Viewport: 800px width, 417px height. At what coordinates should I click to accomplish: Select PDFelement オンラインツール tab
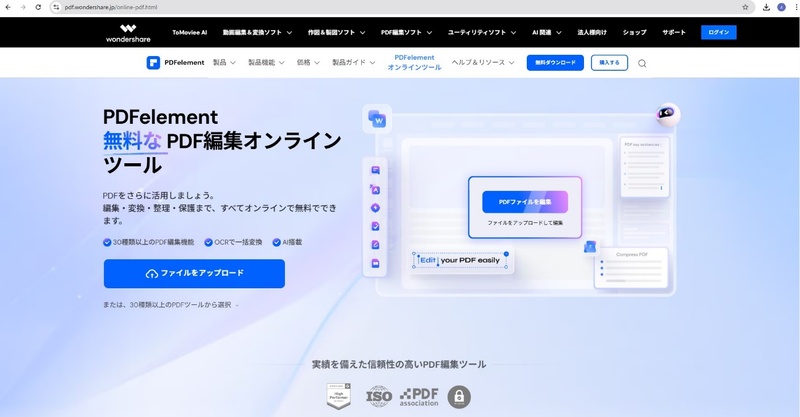click(414, 62)
